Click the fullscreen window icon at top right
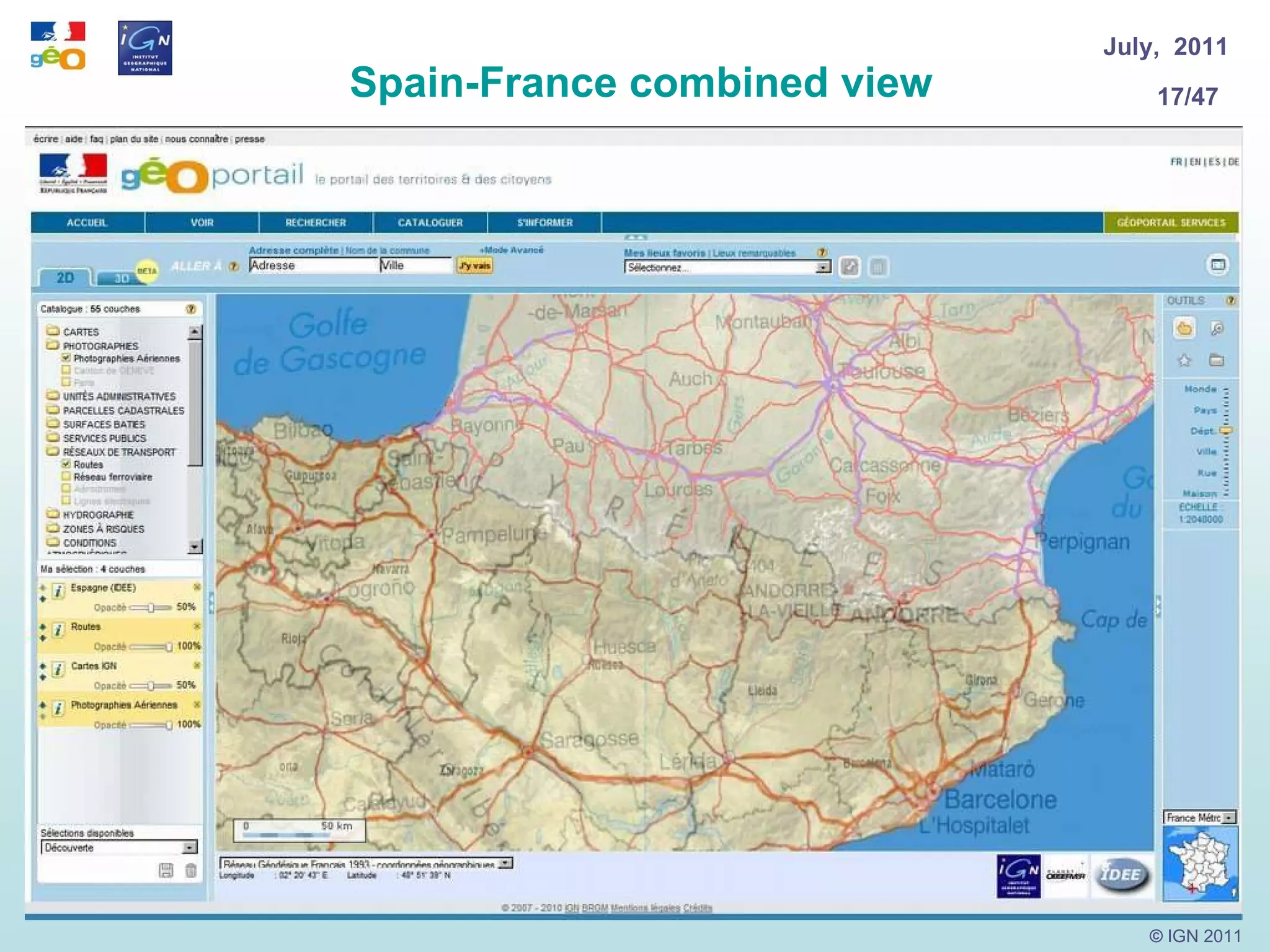The image size is (1270, 952). point(1218,265)
